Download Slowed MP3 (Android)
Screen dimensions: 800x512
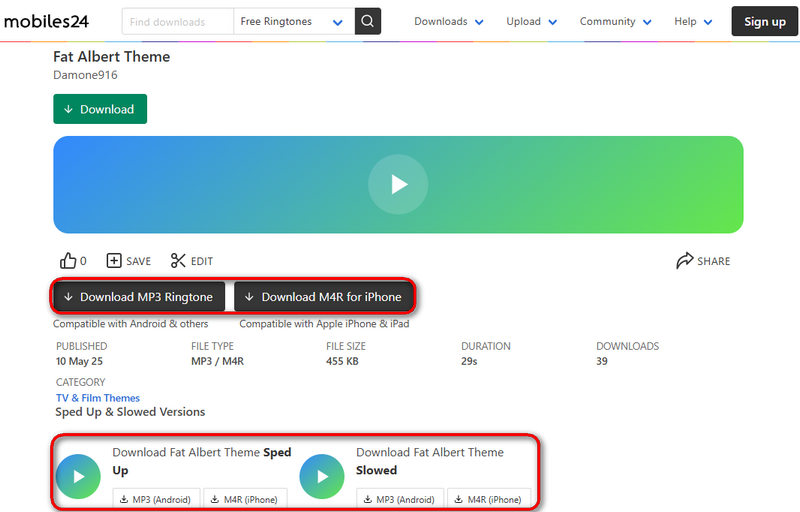[x=400, y=499]
